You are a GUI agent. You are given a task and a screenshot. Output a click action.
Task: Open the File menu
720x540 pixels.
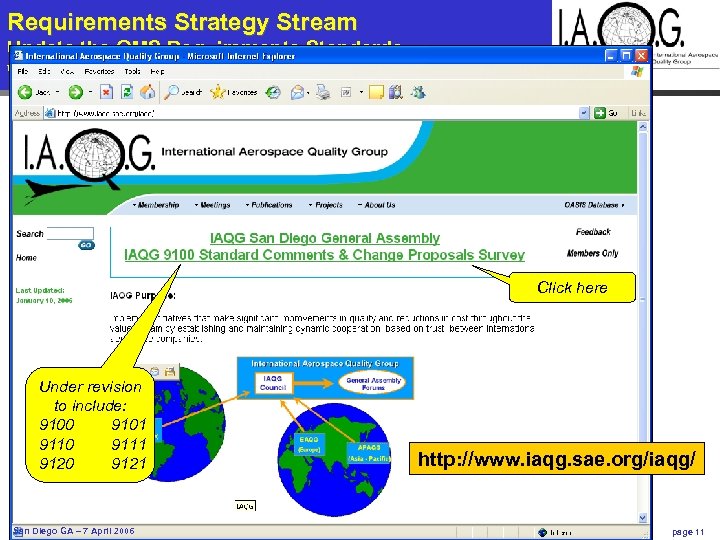(x=22, y=71)
